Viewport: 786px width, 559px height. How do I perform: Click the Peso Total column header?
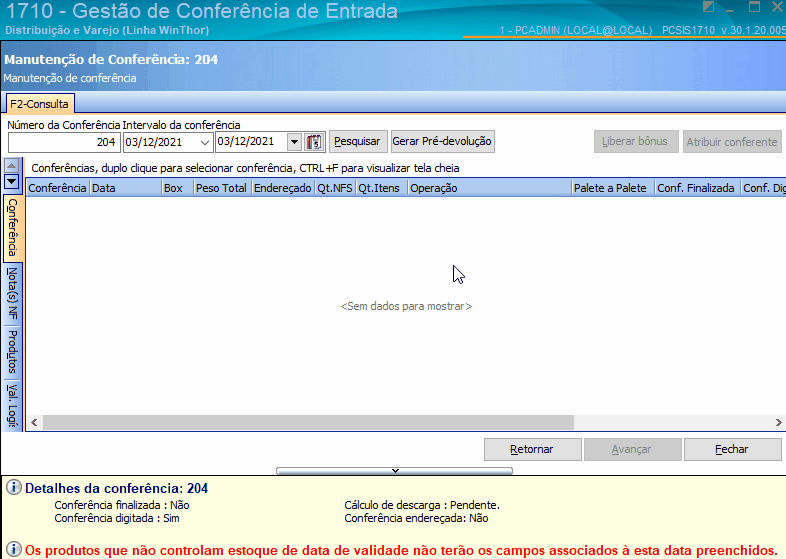pos(222,188)
